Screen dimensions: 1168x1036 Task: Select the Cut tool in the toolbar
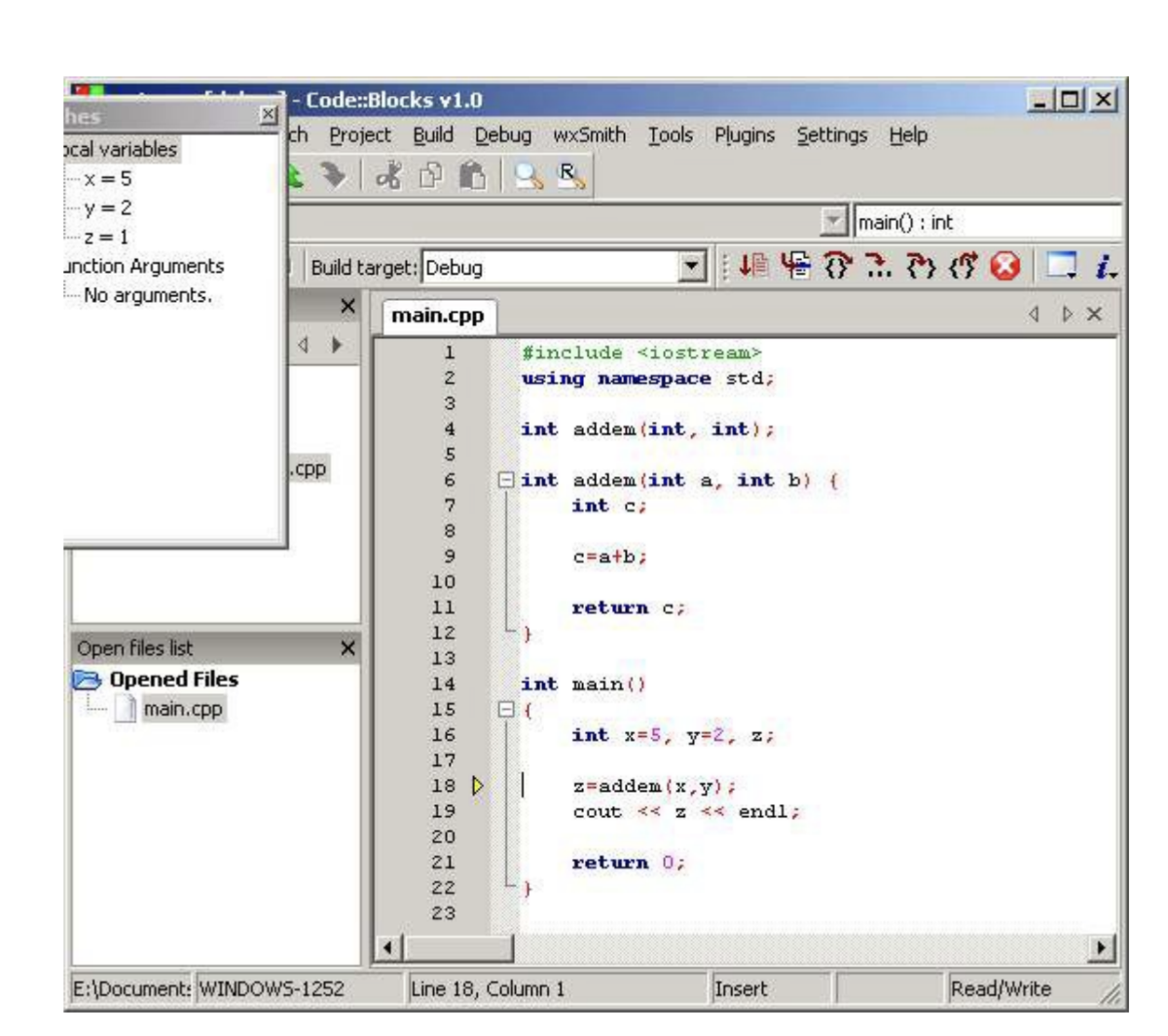(x=391, y=175)
